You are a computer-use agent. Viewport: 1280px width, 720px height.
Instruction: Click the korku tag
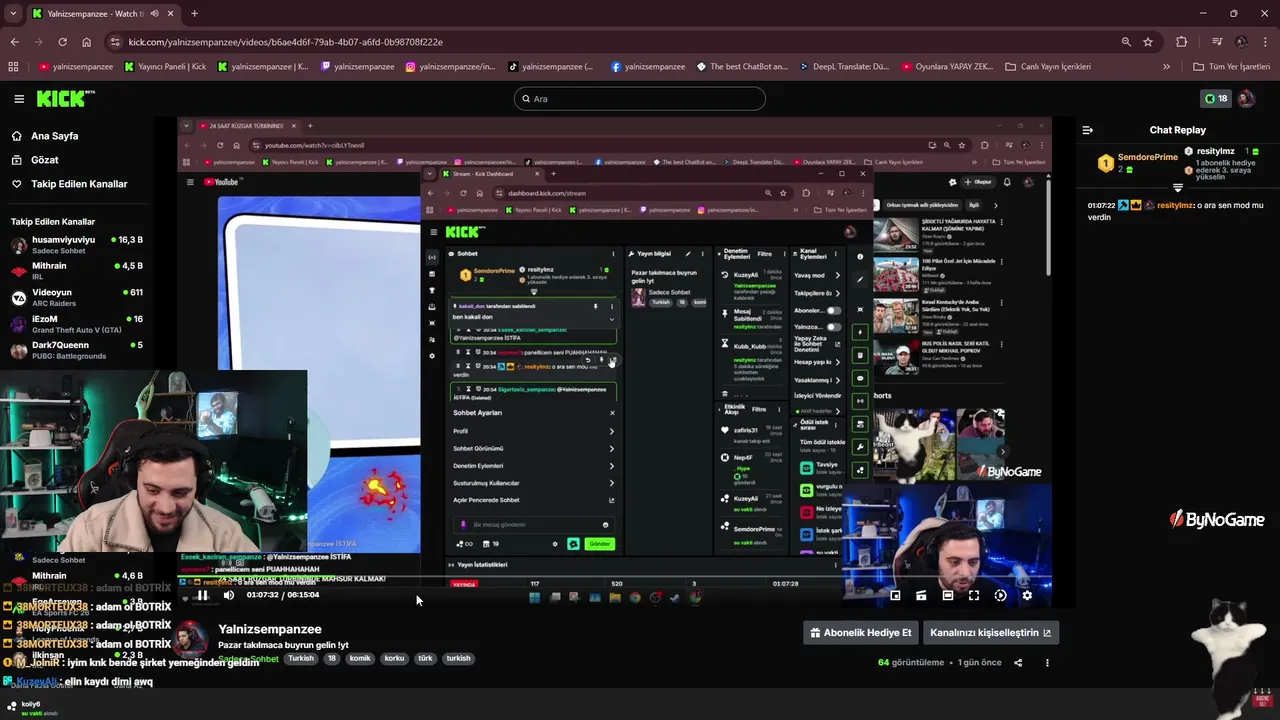point(394,659)
